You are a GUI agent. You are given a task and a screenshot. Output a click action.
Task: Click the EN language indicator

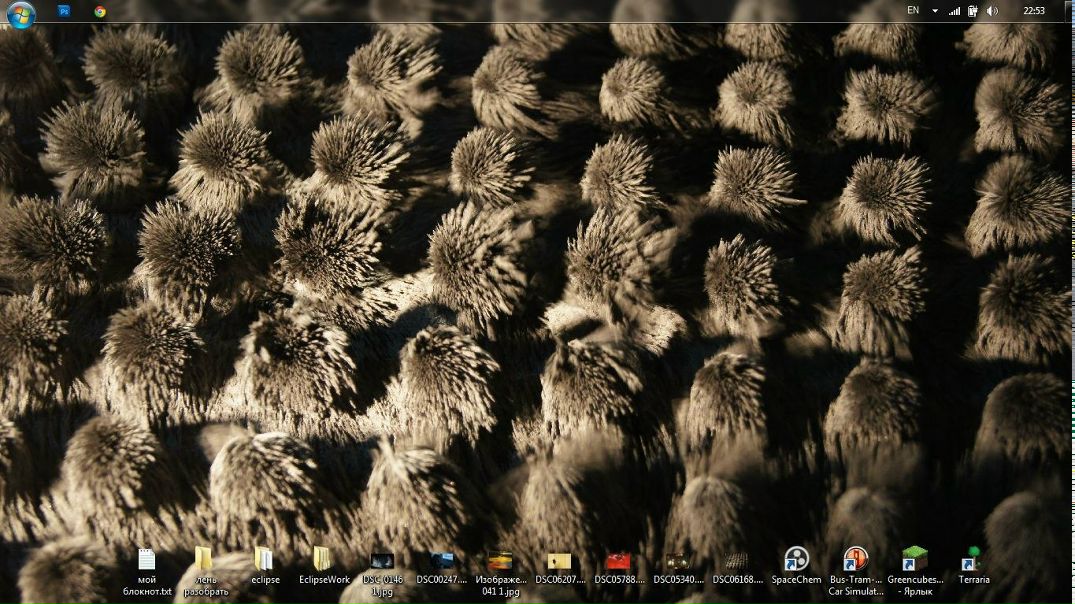[x=913, y=10]
